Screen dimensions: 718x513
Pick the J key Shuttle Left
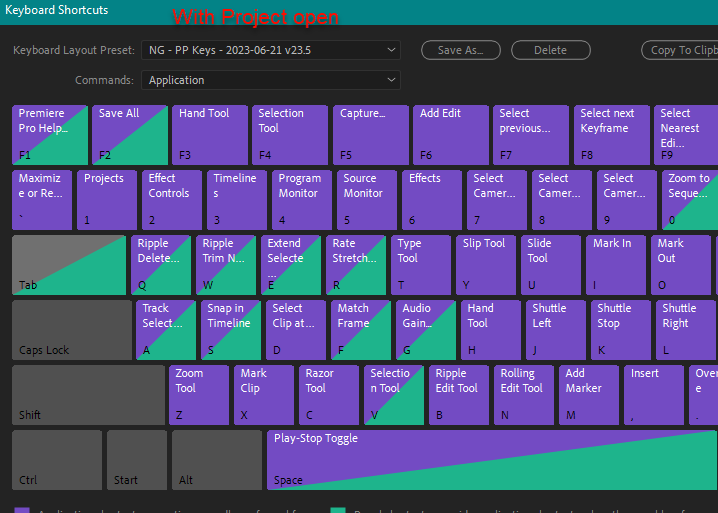click(x=556, y=330)
